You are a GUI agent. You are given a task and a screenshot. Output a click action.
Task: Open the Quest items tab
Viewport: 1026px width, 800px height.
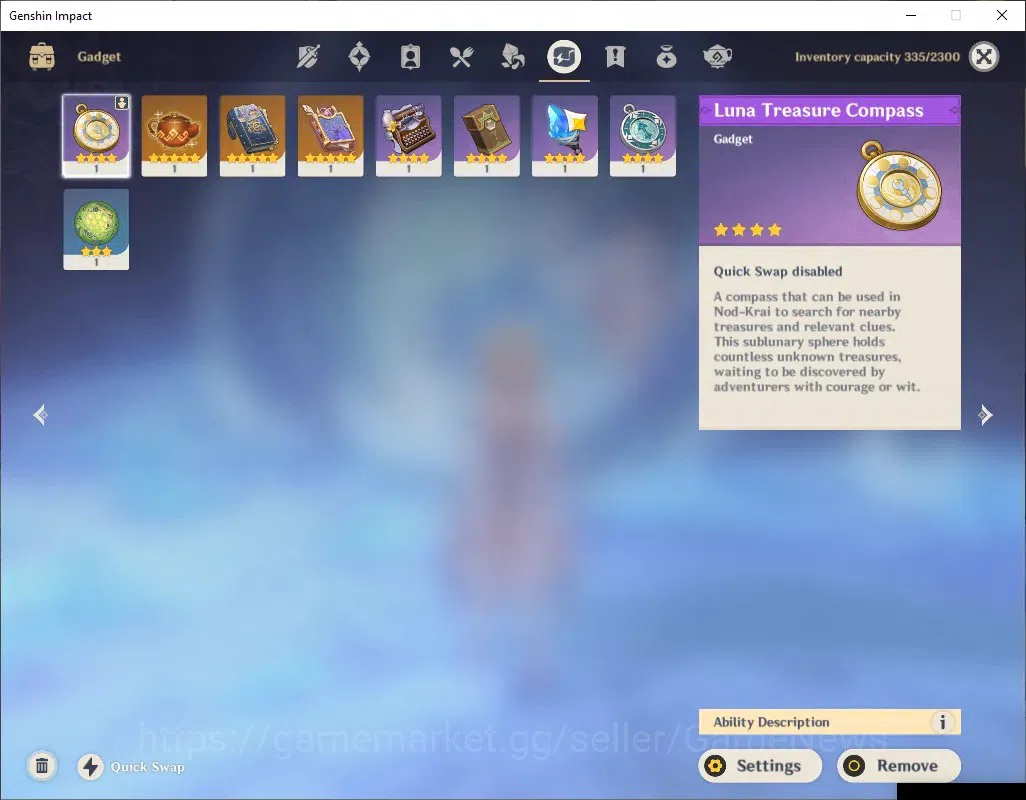coord(615,57)
